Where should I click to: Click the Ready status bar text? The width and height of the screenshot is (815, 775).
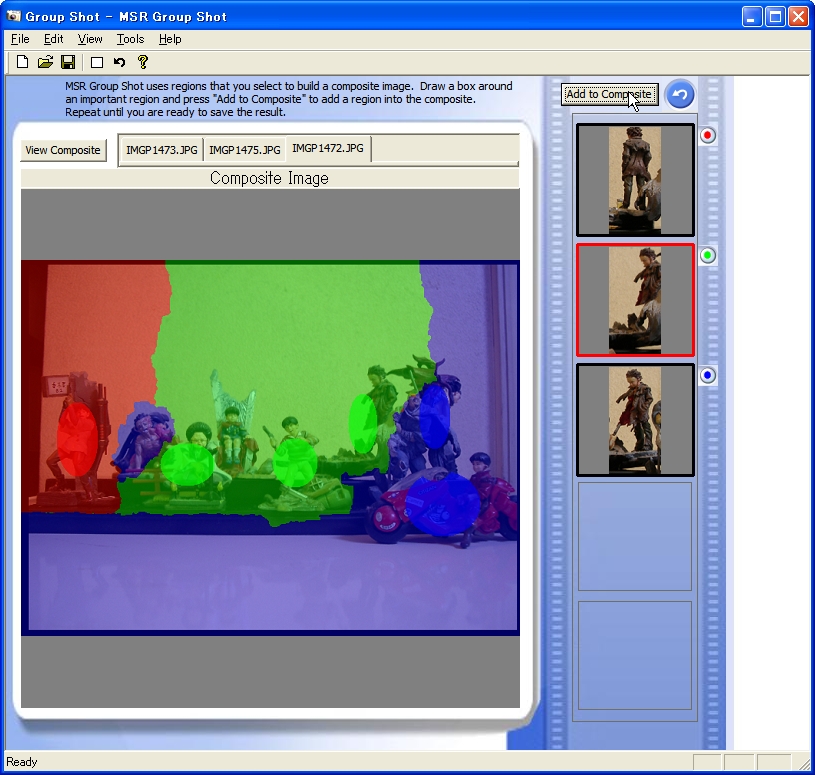22,761
